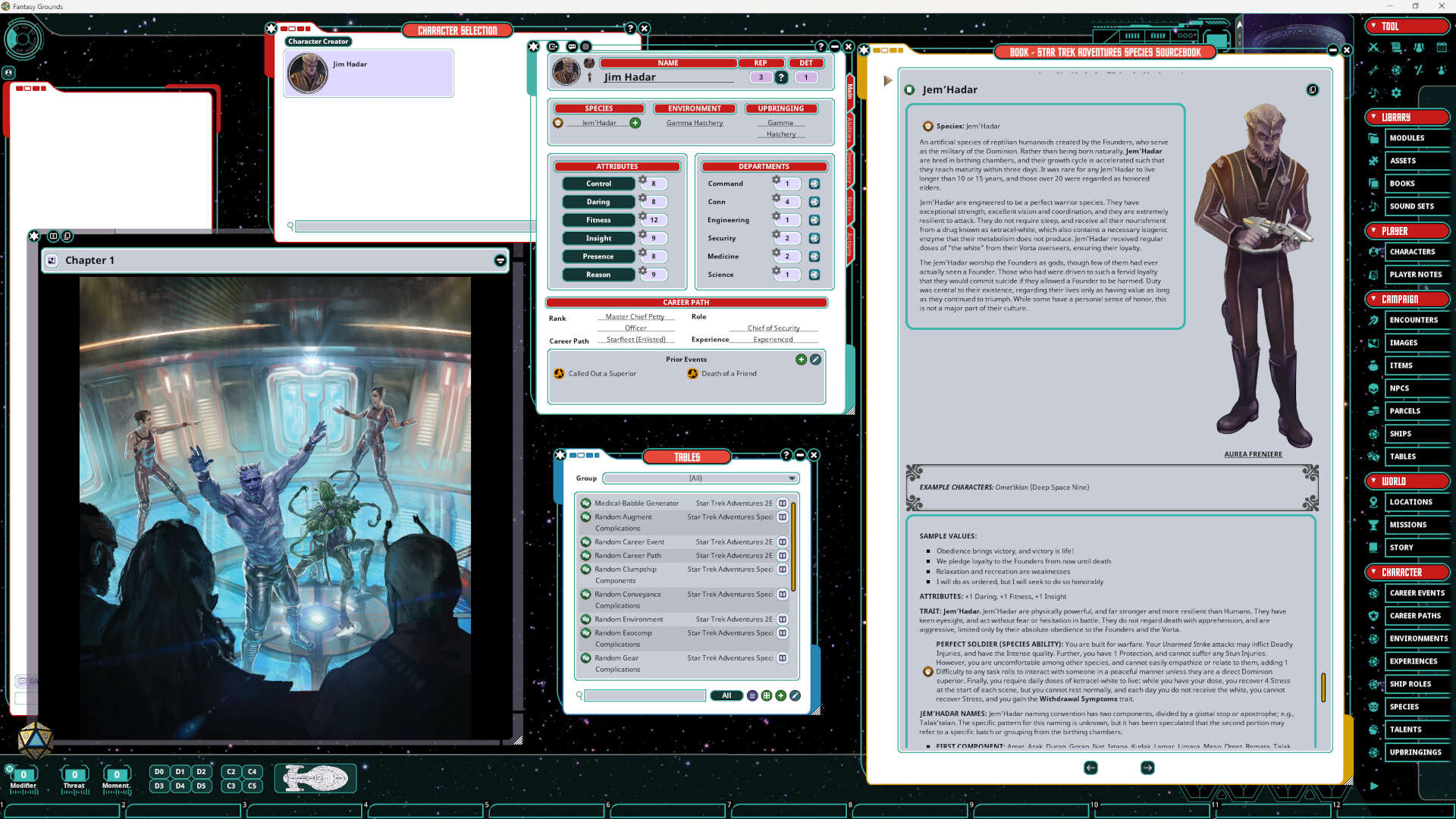Click the add table green plus icon in Tables window
The height and width of the screenshot is (819, 1456).
click(x=780, y=695)
